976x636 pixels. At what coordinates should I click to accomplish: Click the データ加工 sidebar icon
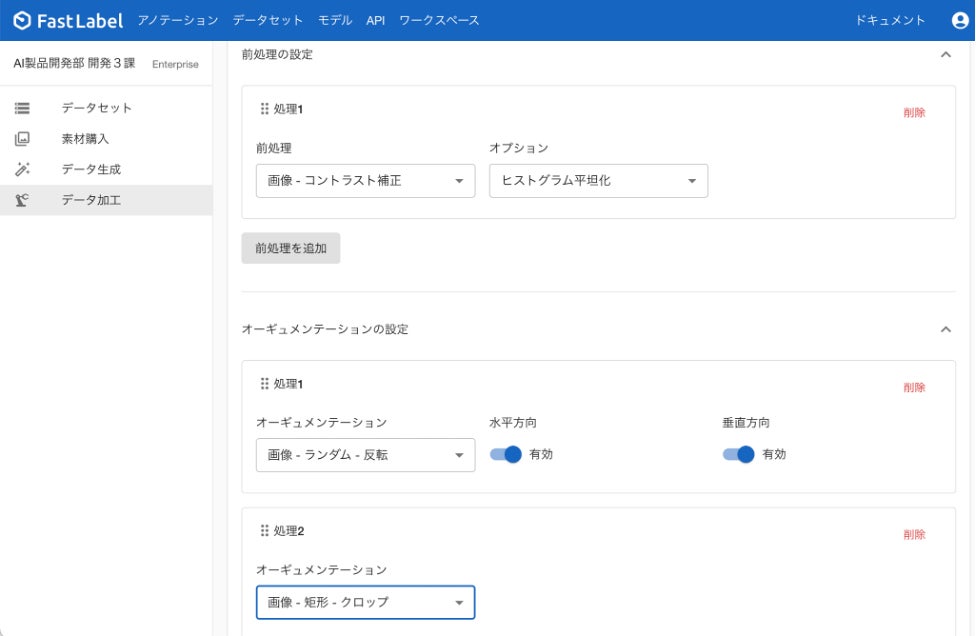22,200
